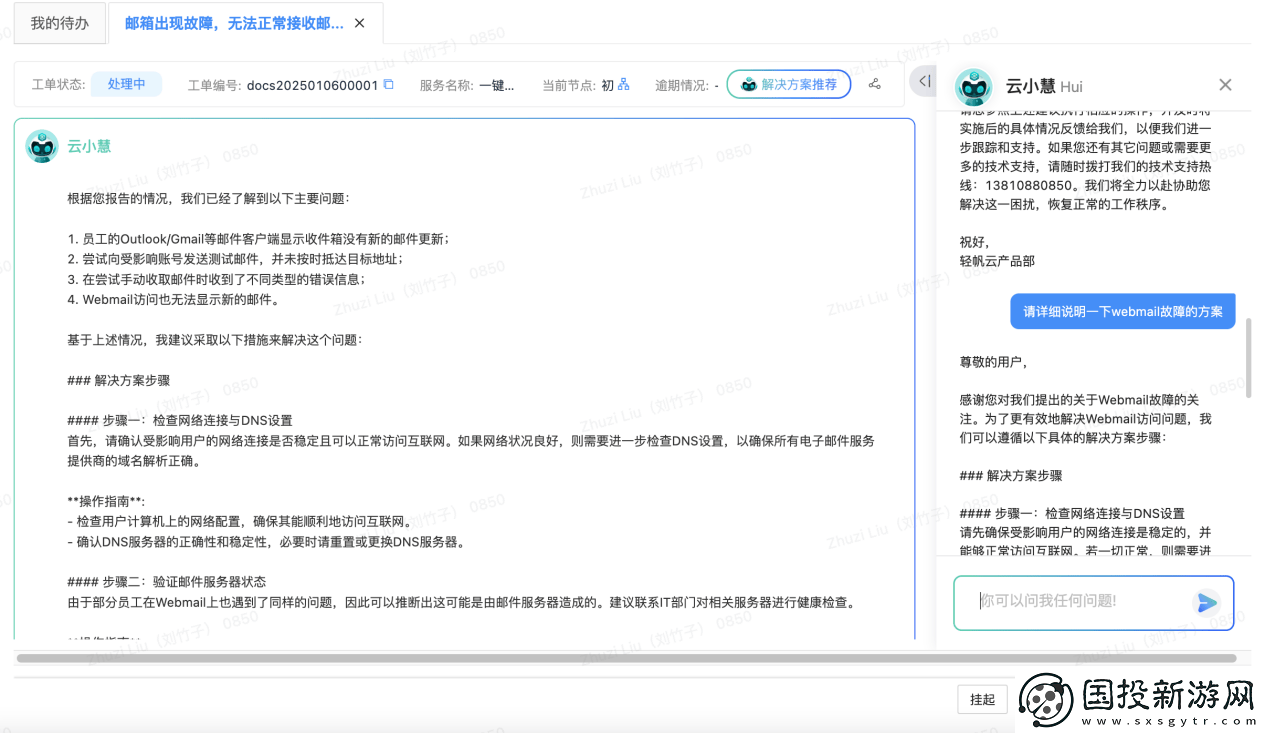The width and height of the screenshot is (1265, 733).
Task: Click the 云小慧 avatar in solution card
Action: tap(41, 146)
